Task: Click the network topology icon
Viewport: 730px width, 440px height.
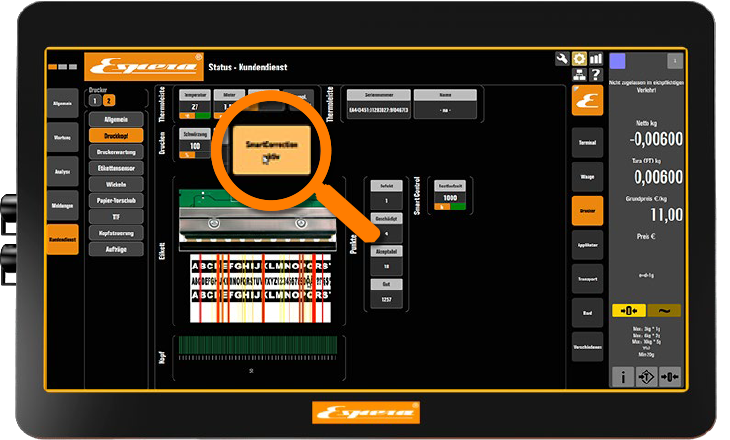Action: pos(579,75)
